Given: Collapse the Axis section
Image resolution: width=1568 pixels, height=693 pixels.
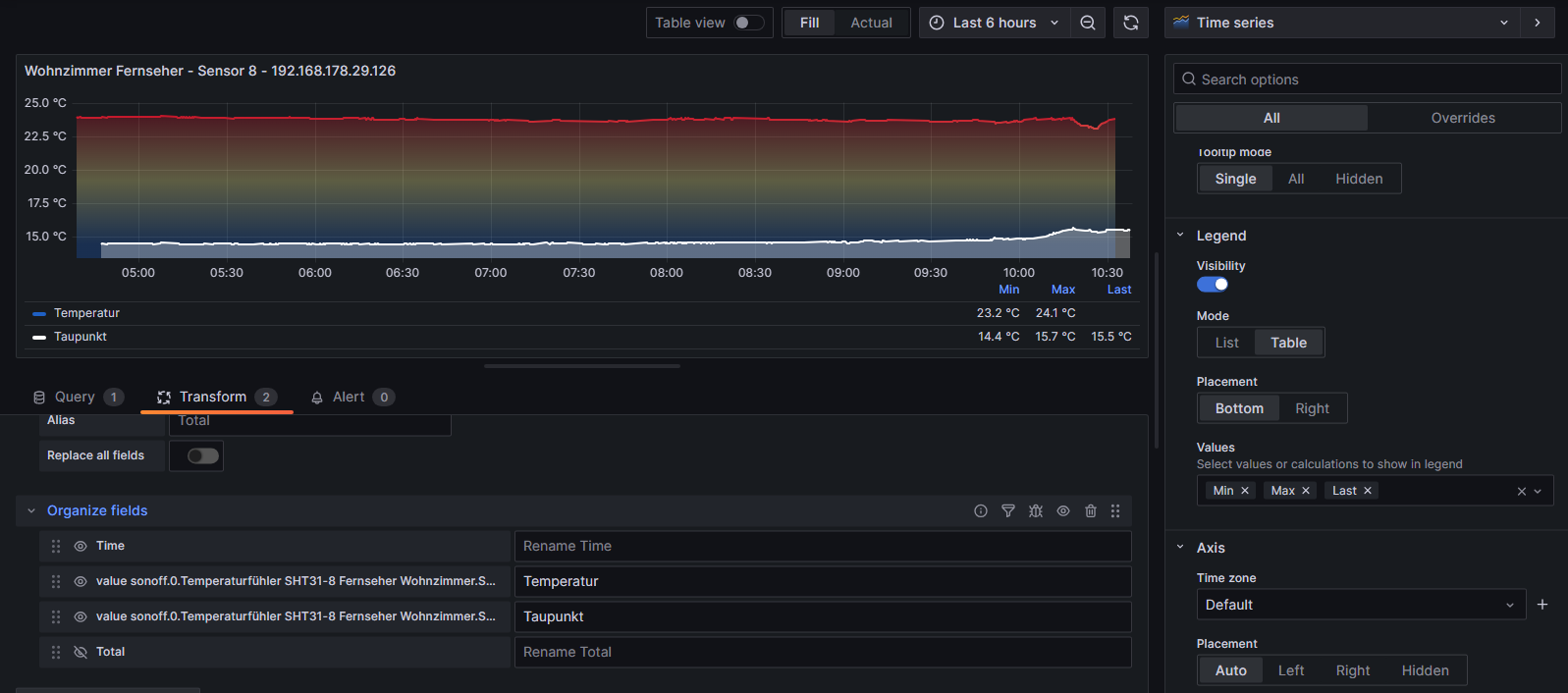Looking at the screenshot, I should pyautogui.click(x=1180, y=548).
